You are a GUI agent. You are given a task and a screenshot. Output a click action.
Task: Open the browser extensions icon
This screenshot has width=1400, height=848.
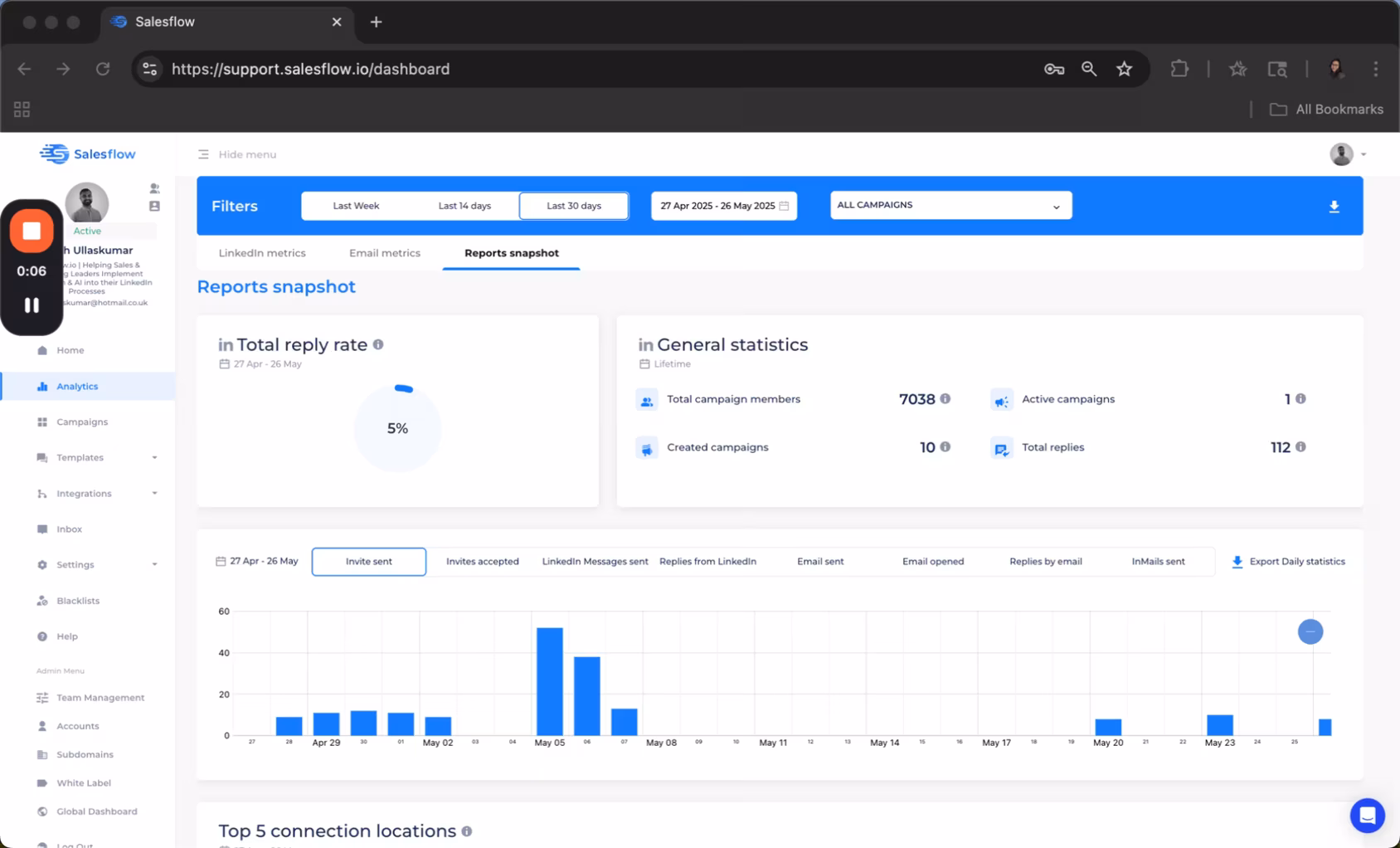coord(1179,69)
